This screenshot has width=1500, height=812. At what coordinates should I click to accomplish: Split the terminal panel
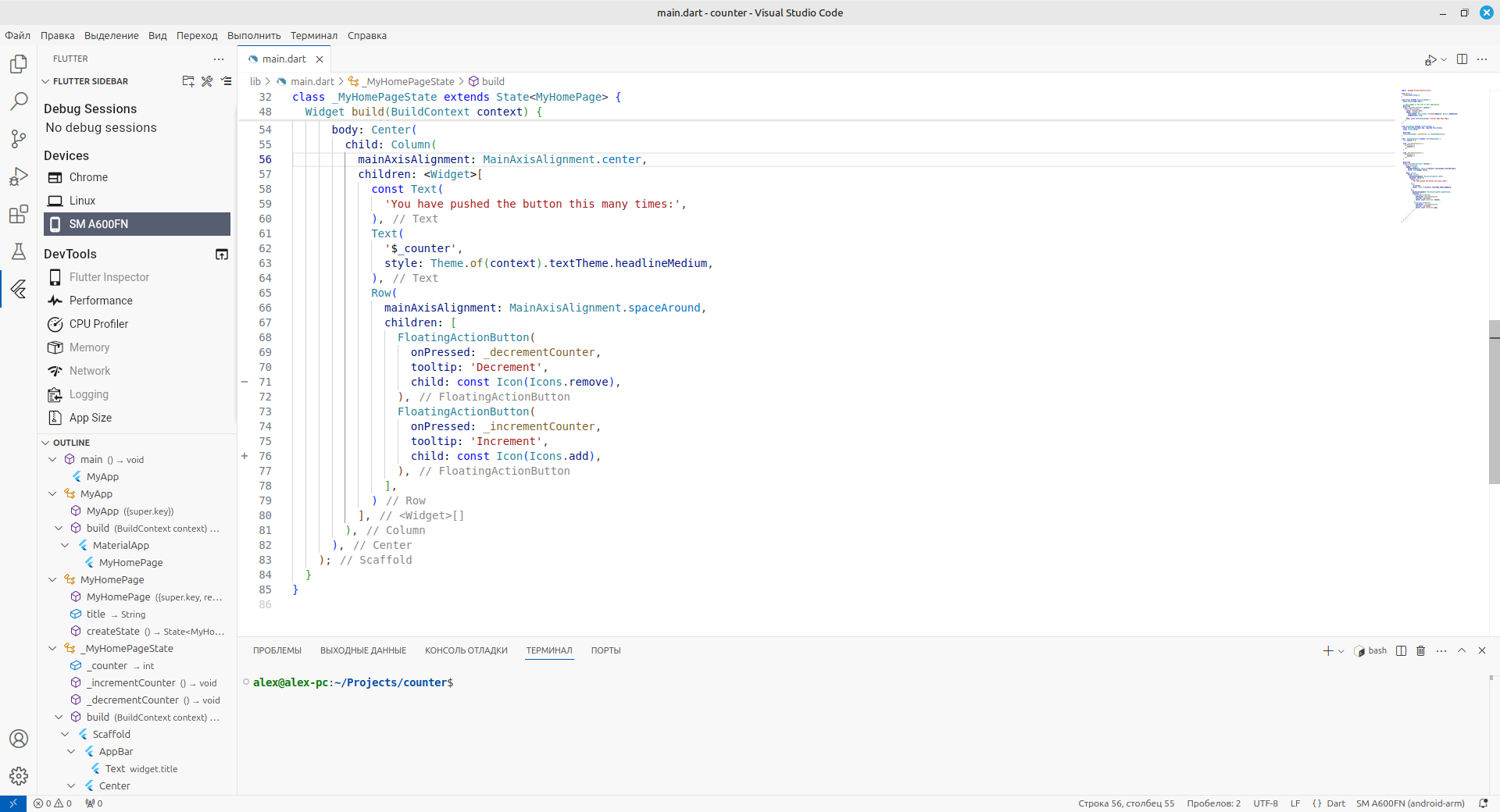(1402, 650)
